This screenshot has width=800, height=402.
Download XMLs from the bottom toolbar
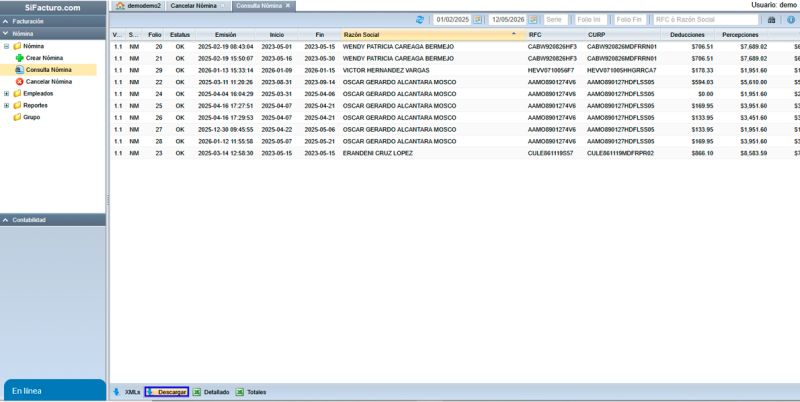coord(127,392)
